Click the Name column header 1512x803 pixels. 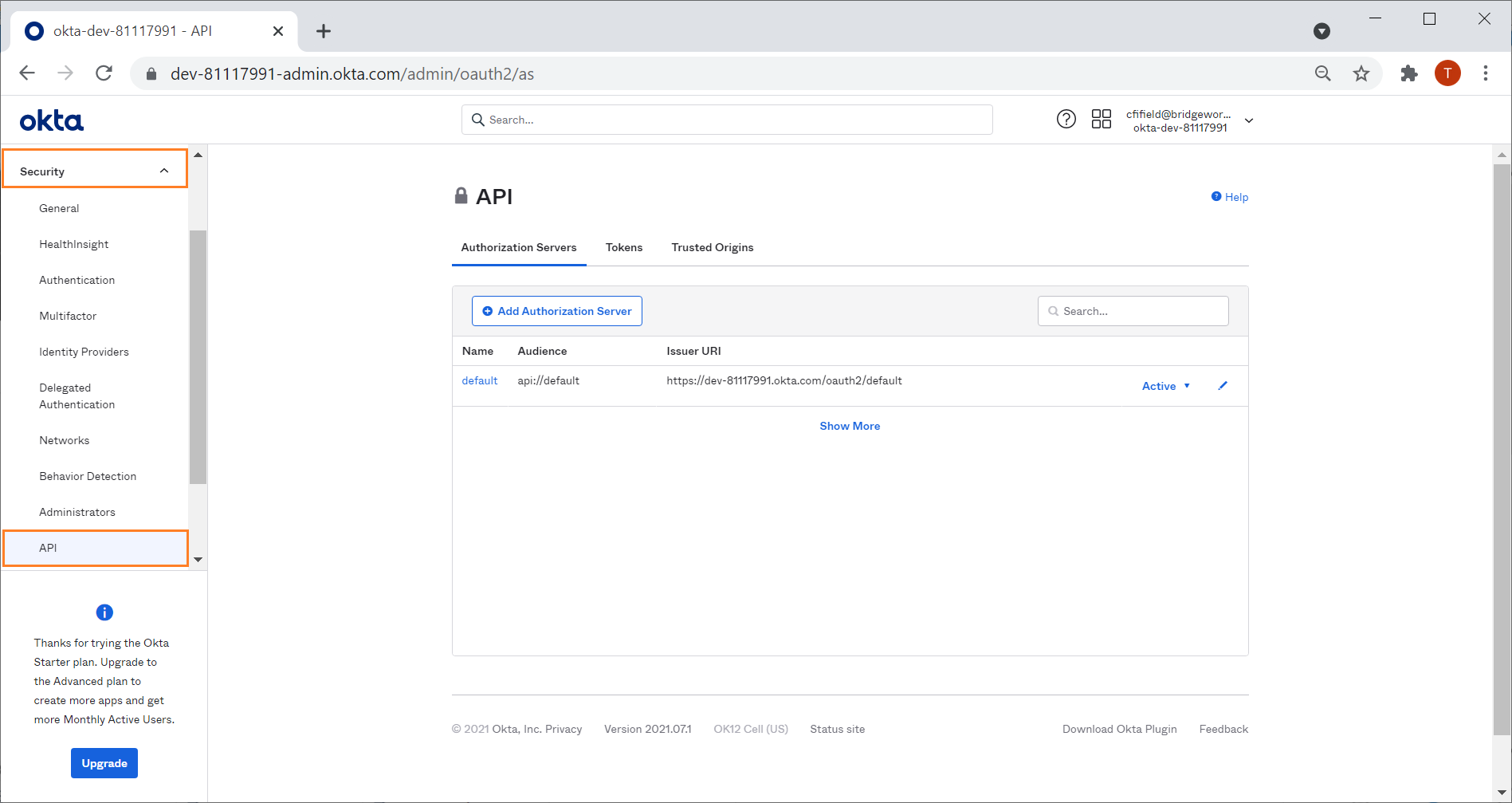pos(477,351)
